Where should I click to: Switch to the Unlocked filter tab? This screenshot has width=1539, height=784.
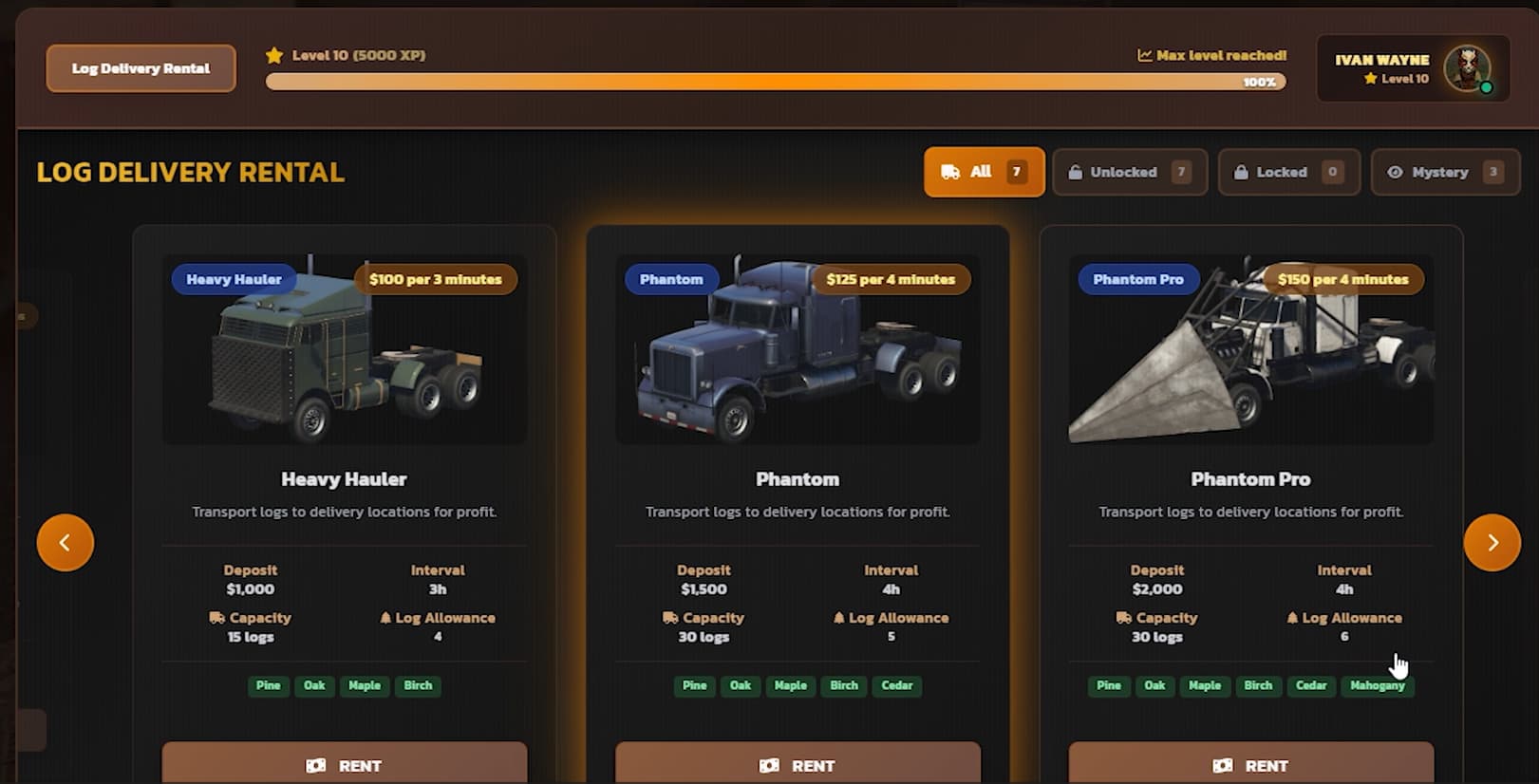[x=1130, y=172]
